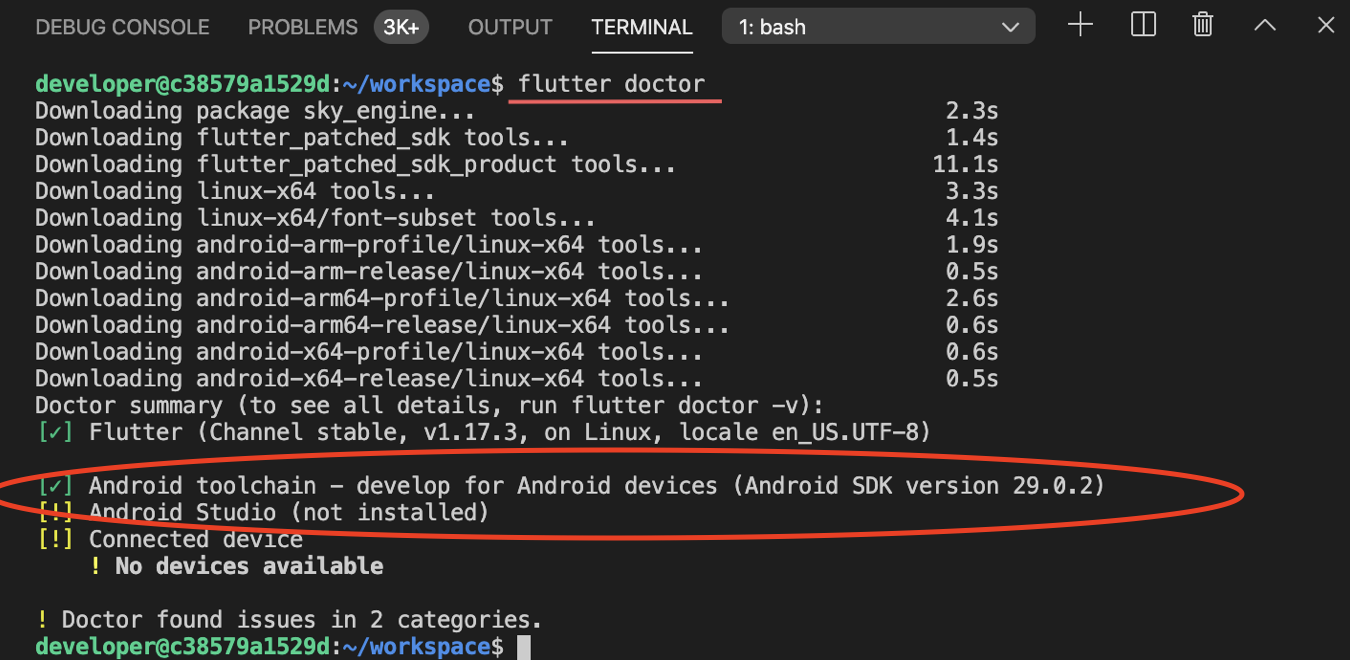Click the upward chevron to expand panel height

tap(1264, 25)
